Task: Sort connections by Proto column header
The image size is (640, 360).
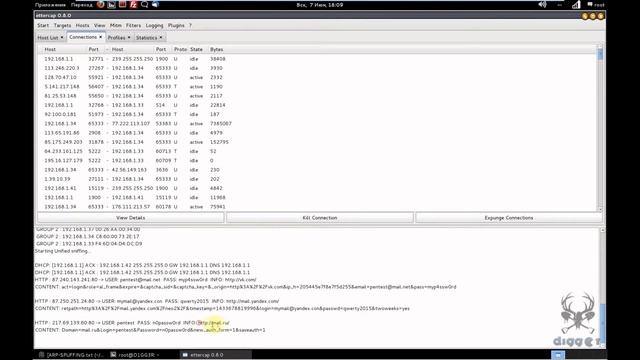Action: click(180, 49)
